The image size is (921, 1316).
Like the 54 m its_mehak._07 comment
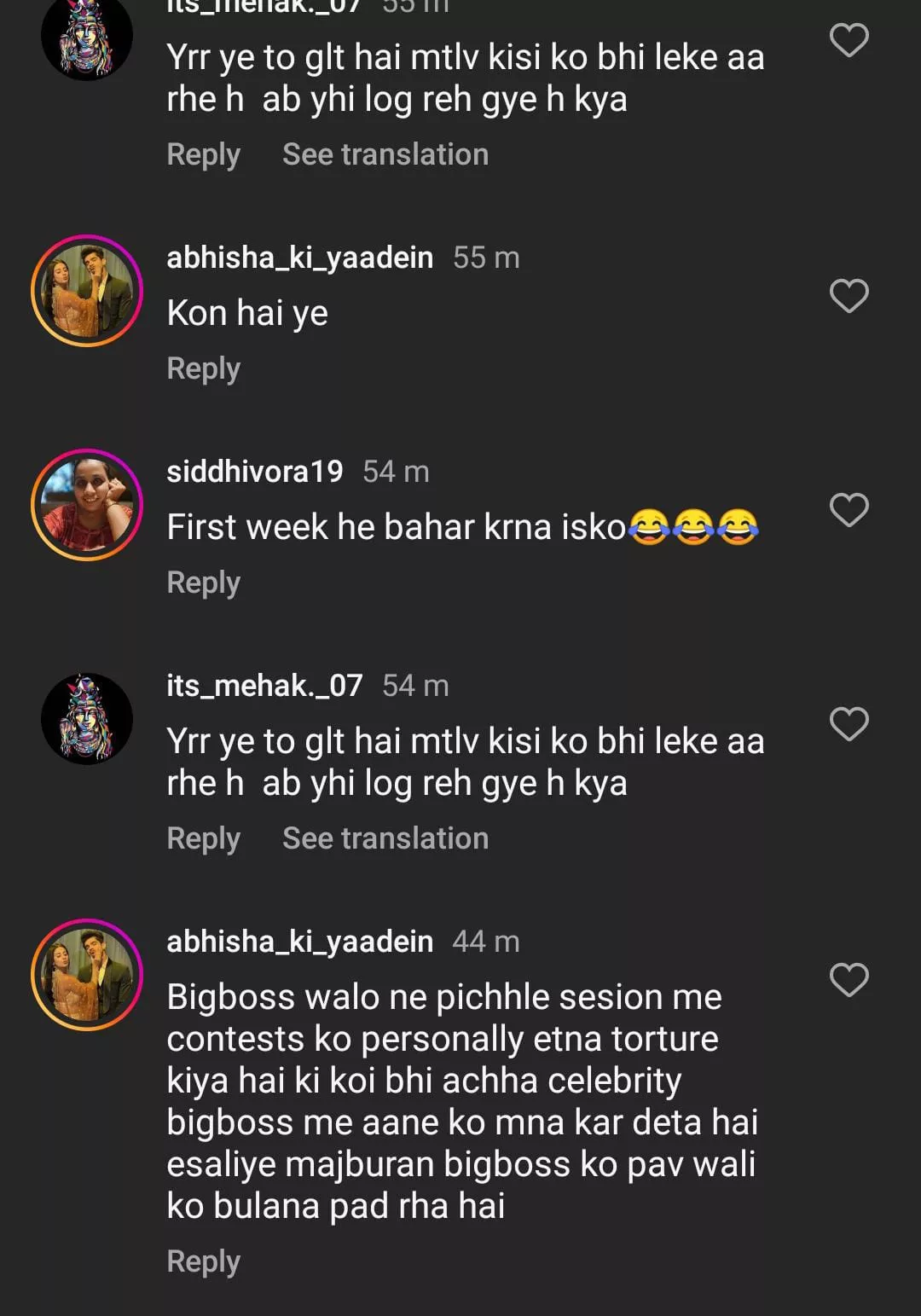click(849, 724)
